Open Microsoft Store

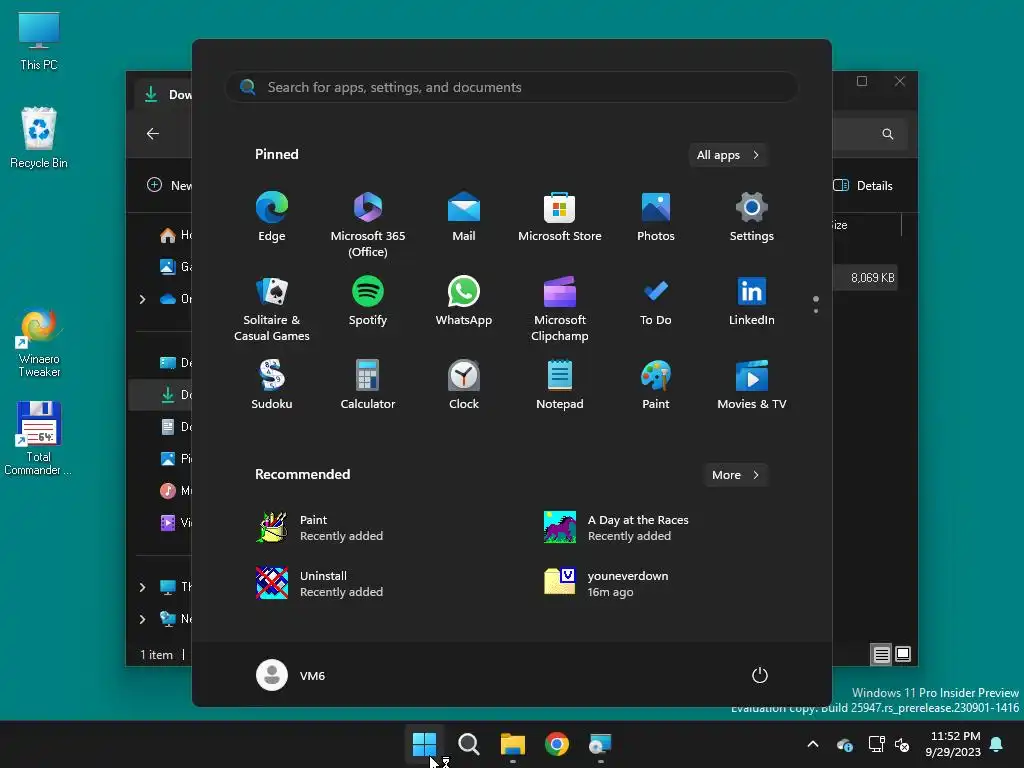click(x=560, y=217)
